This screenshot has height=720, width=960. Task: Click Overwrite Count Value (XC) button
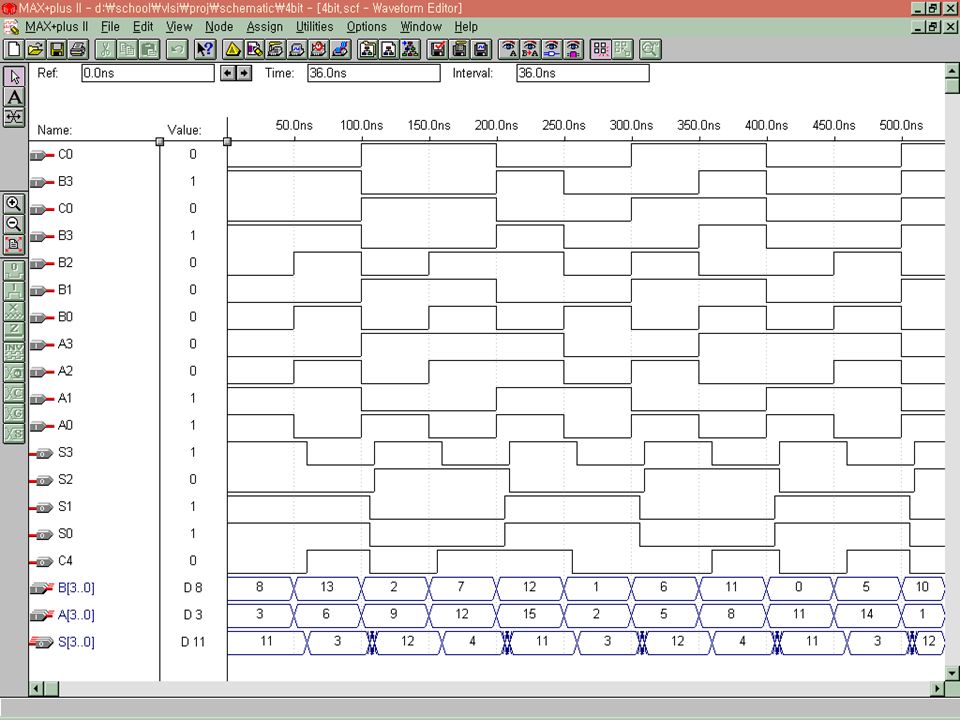pos(14,392)
